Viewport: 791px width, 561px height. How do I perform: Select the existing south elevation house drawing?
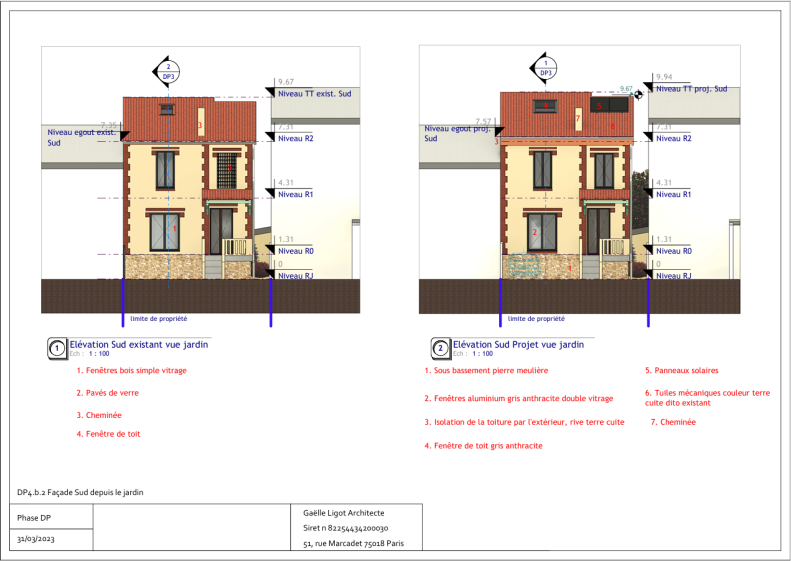click(x=190, y=188)
